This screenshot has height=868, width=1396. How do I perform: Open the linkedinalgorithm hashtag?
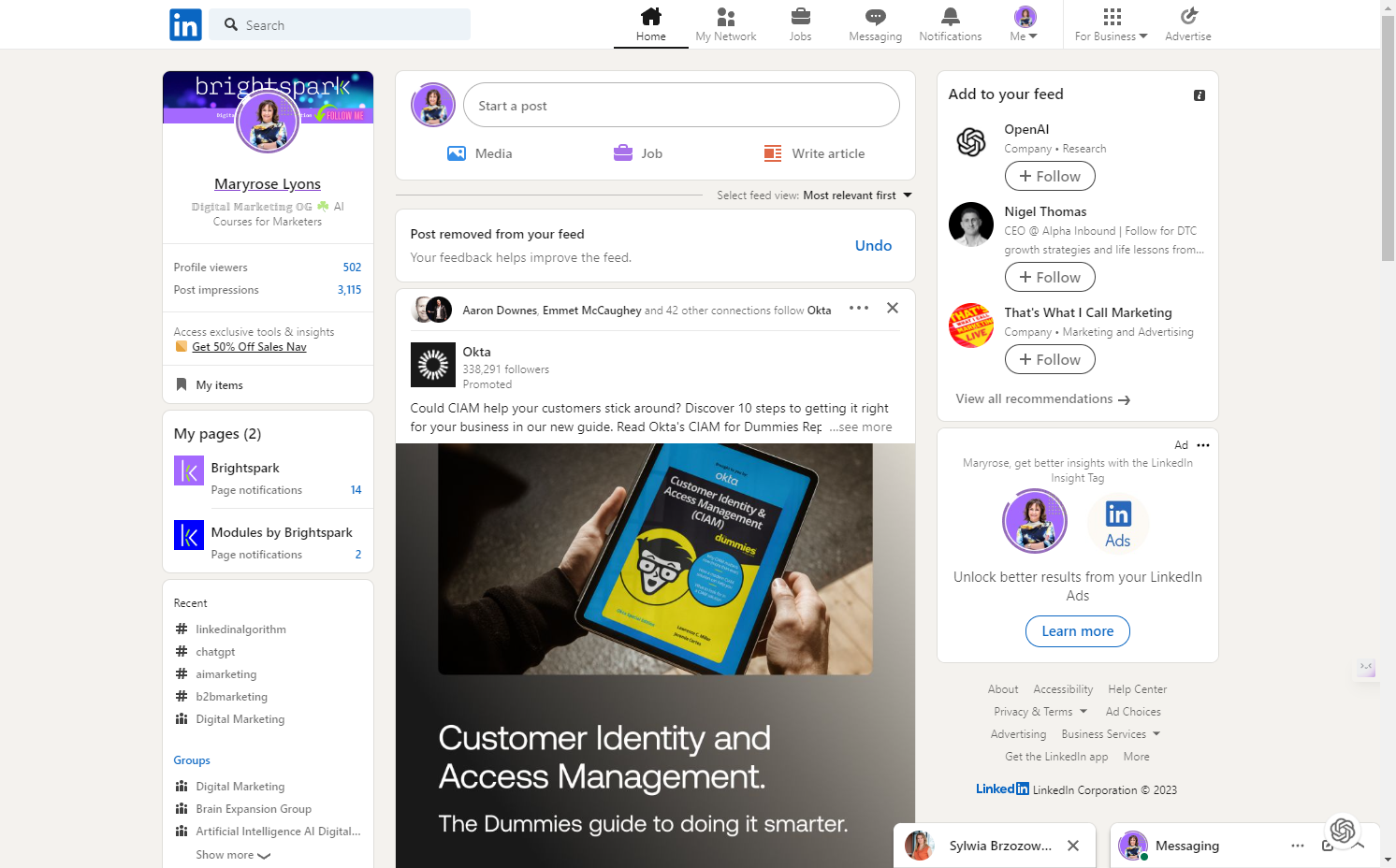click(240, 629)
